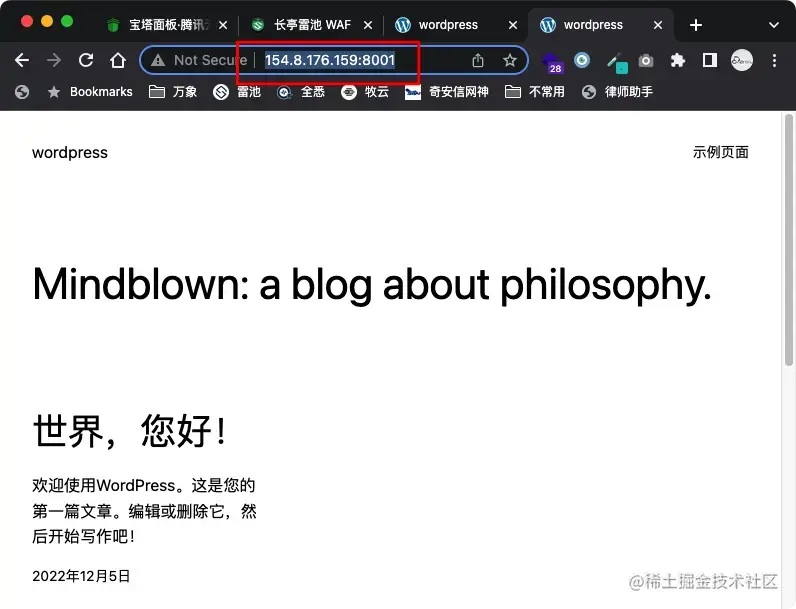Switch to the first wordpress tab
Image resolution: width=796 pixels, height=609 pixels.
(x=449, y=25)
